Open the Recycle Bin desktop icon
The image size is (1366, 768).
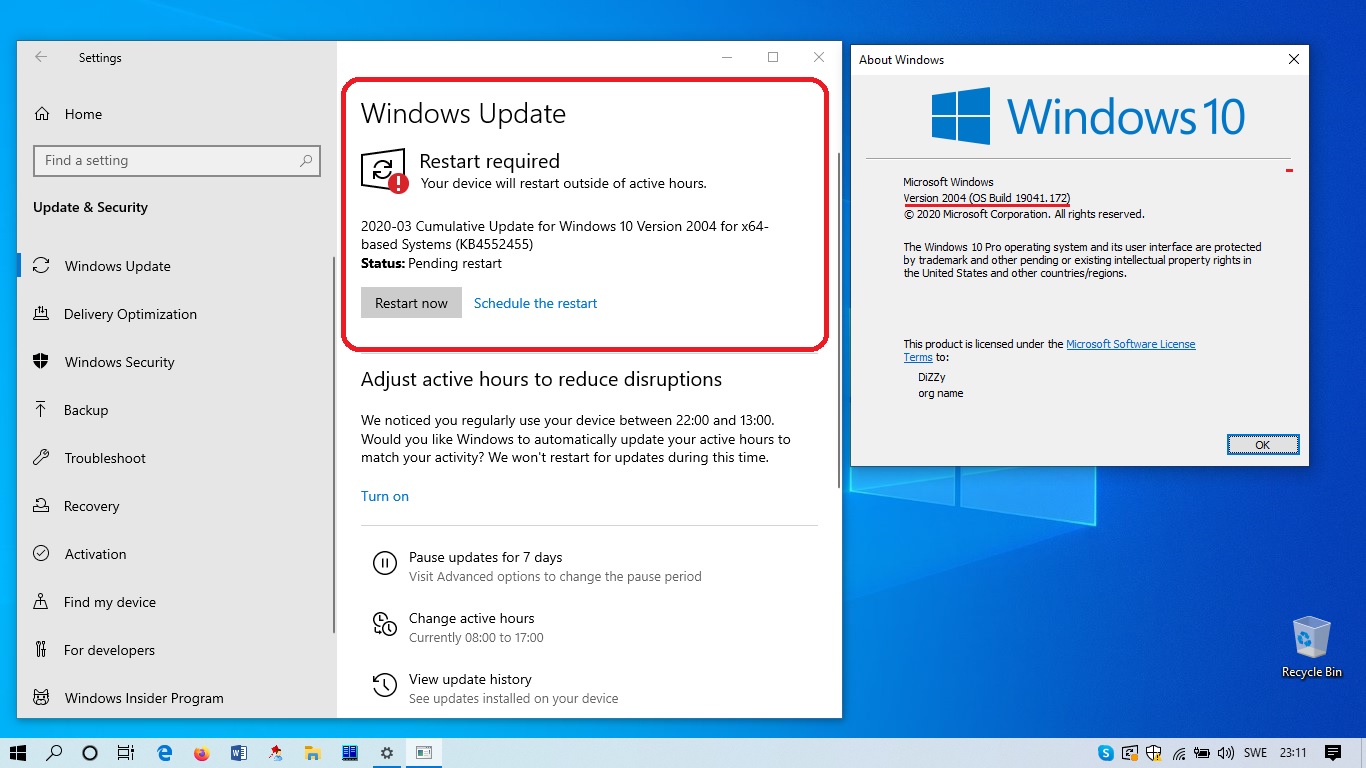click(1311, 647)
